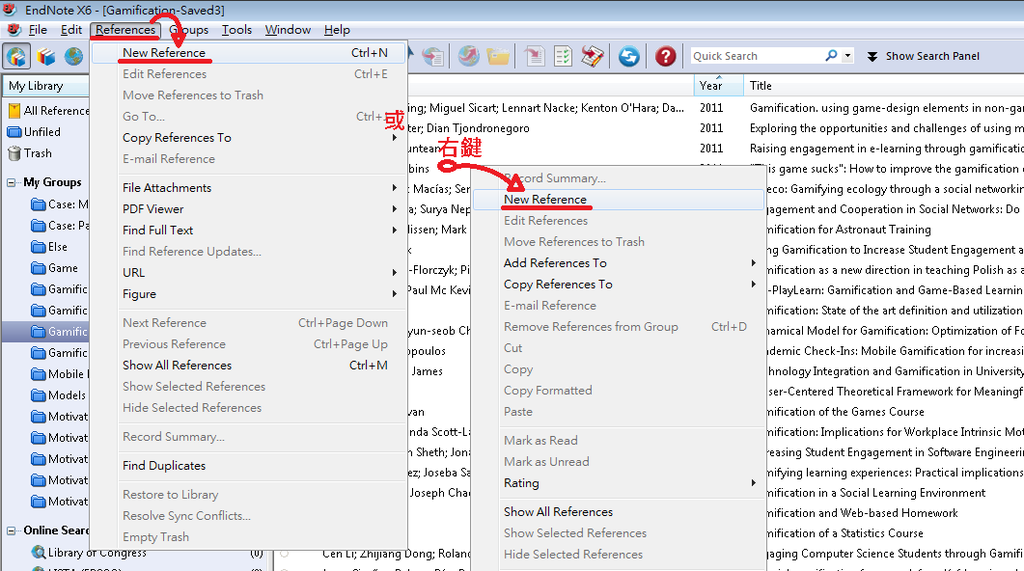Screen dimensions: 1024x571
Task: Select reference 'Gamification. using game-design elements'
Action: (886, 108)
